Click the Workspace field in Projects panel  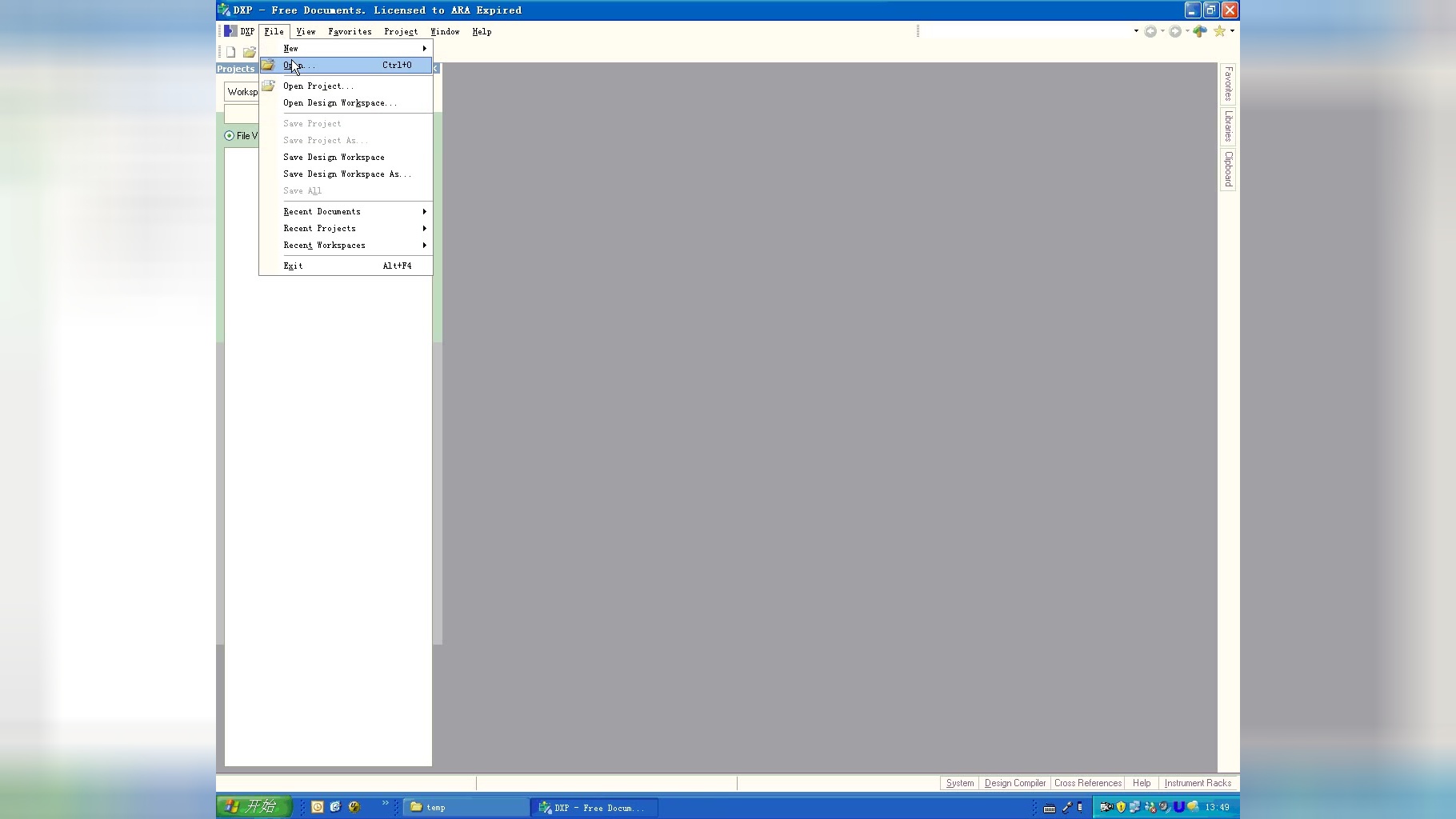[x=242, y=92]
